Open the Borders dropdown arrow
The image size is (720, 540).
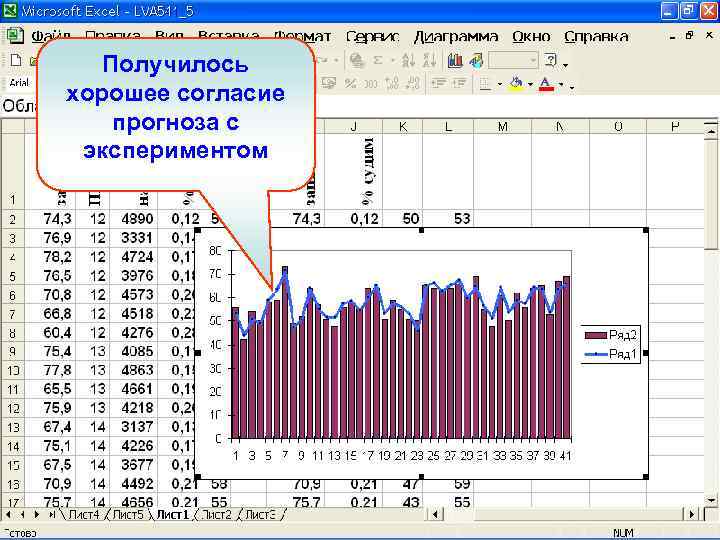500,84
